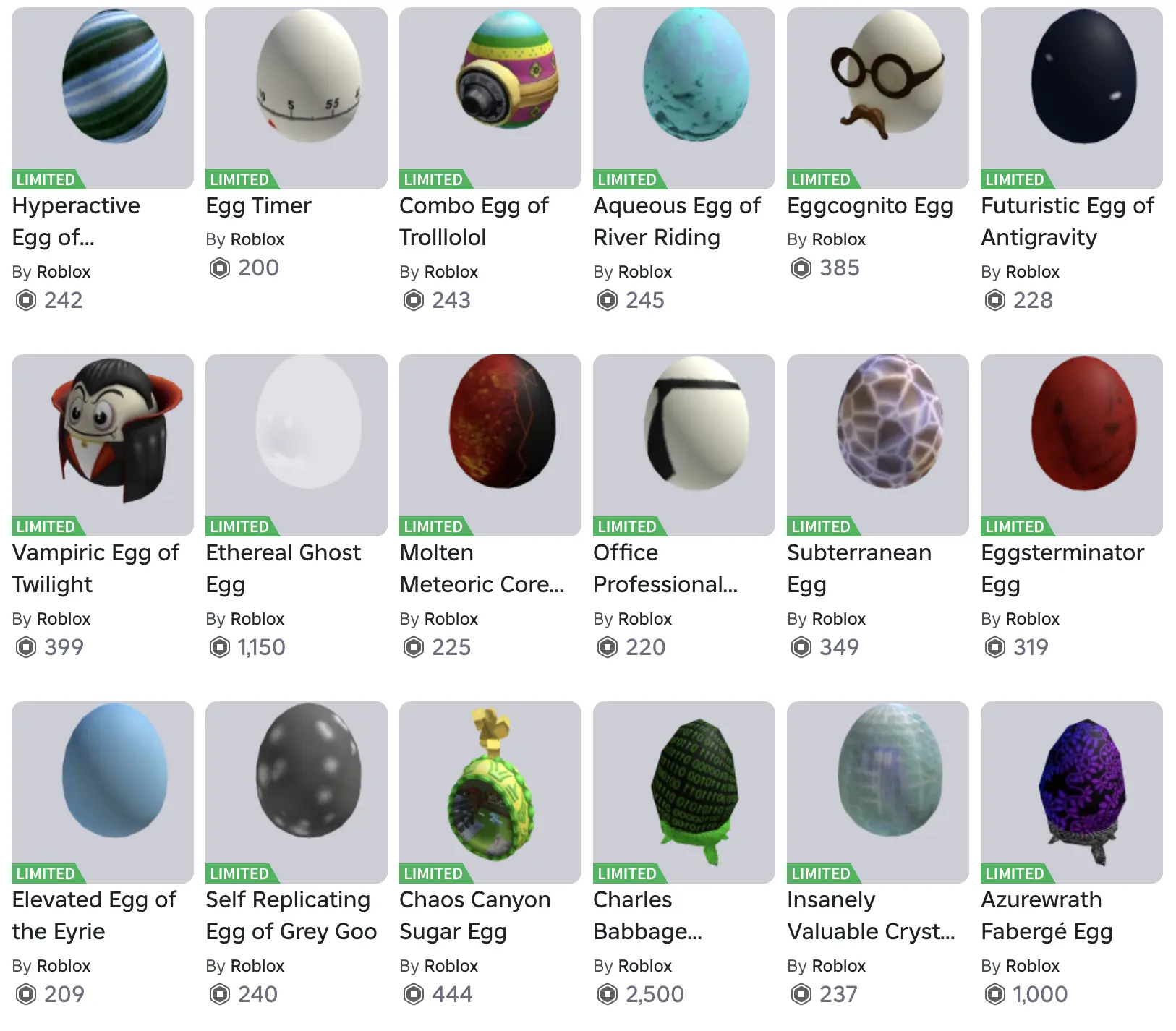Click the Vampiric Egg of Twilight image
This screenshot has width=1176, height=1031.
tap(103, 445)
